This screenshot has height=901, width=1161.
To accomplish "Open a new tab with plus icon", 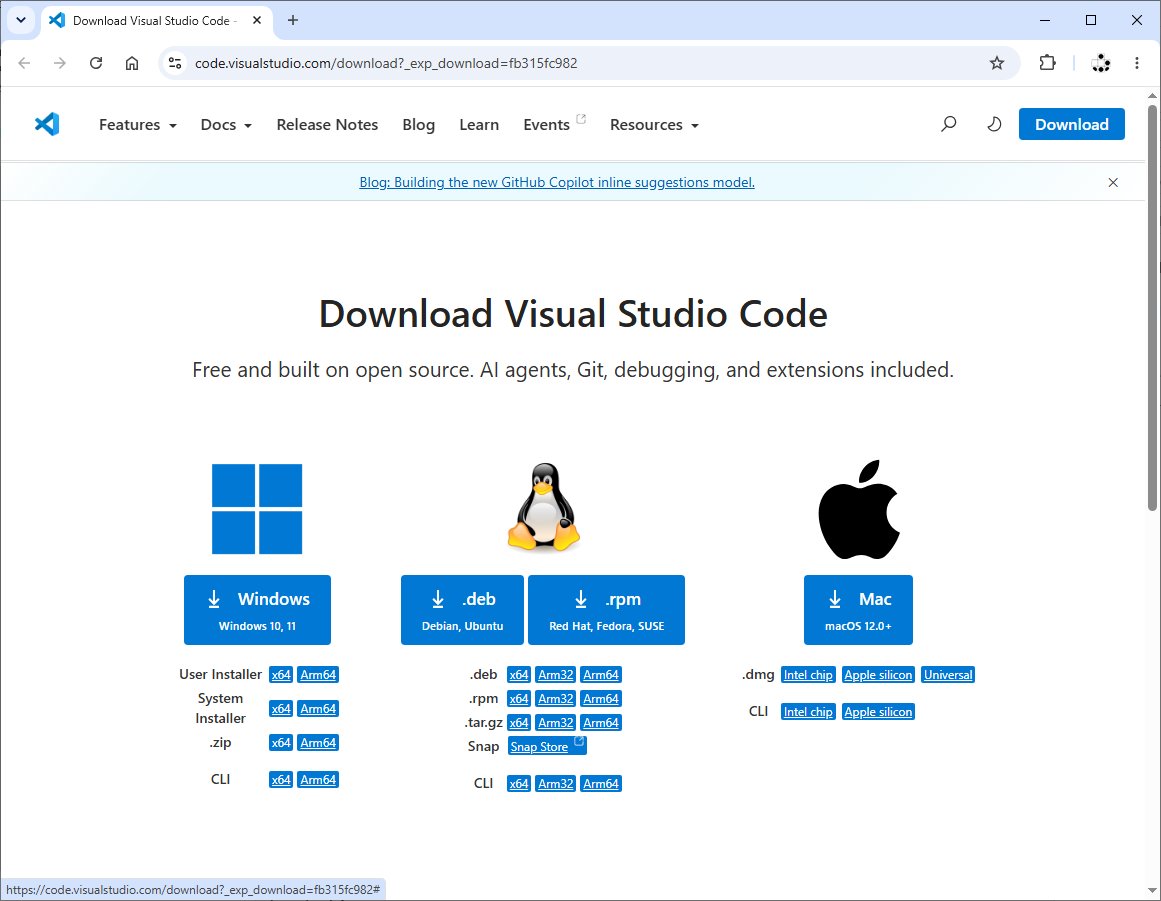I will (x=292, y=21).
